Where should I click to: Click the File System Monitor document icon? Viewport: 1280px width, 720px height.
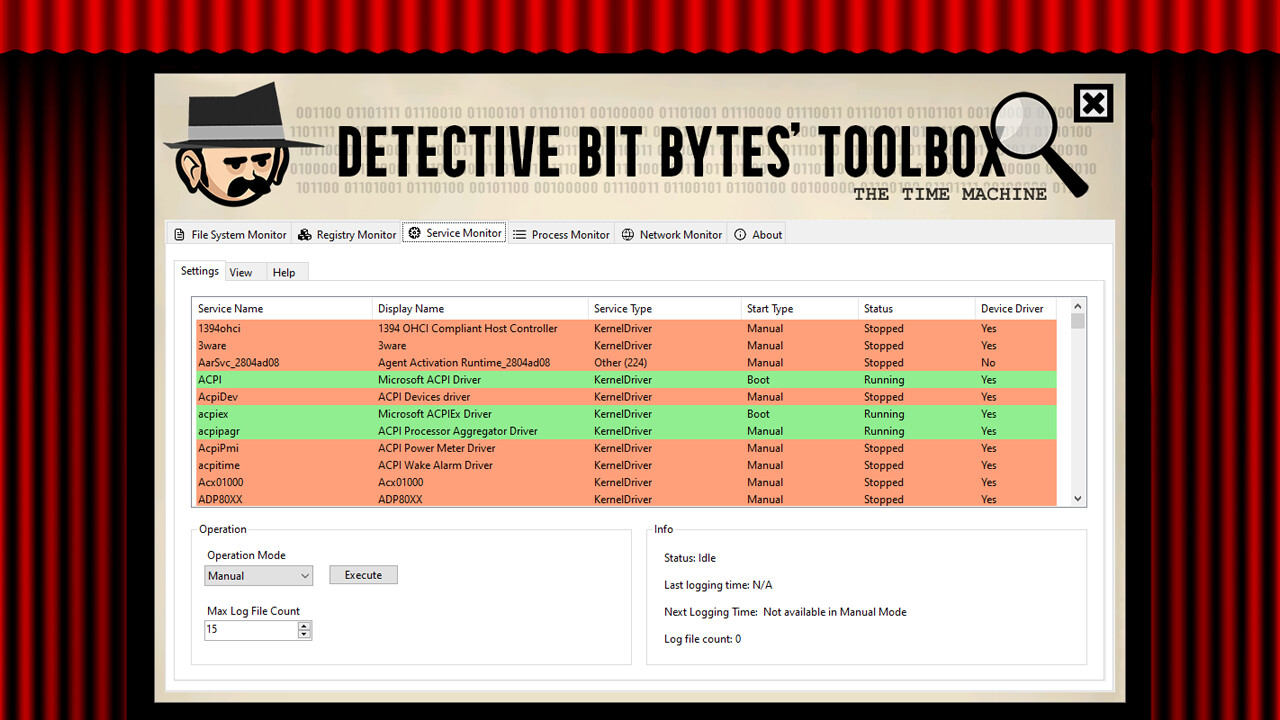178,234
